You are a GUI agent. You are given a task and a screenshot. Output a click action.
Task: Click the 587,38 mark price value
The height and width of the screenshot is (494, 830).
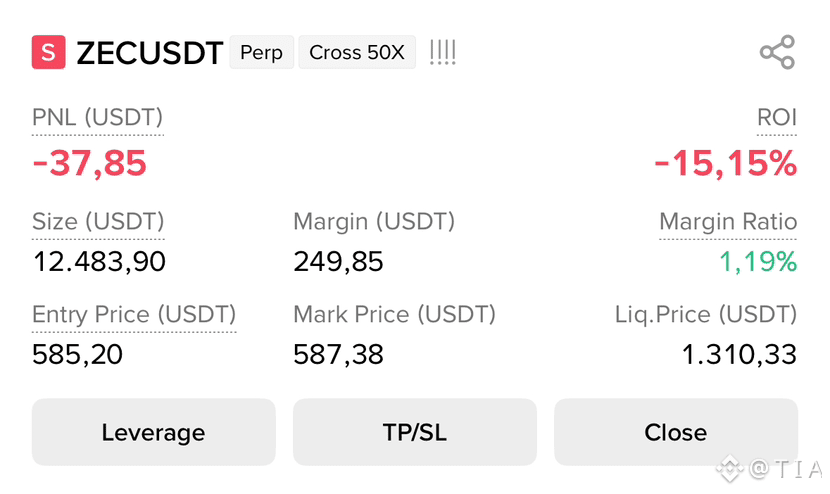tap(338, 354)
